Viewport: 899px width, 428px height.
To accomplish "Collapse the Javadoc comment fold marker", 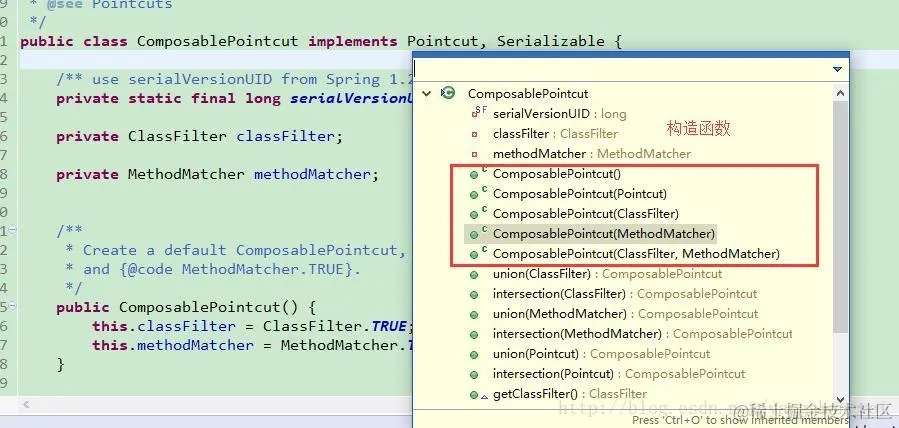I will tap(13, 231).
